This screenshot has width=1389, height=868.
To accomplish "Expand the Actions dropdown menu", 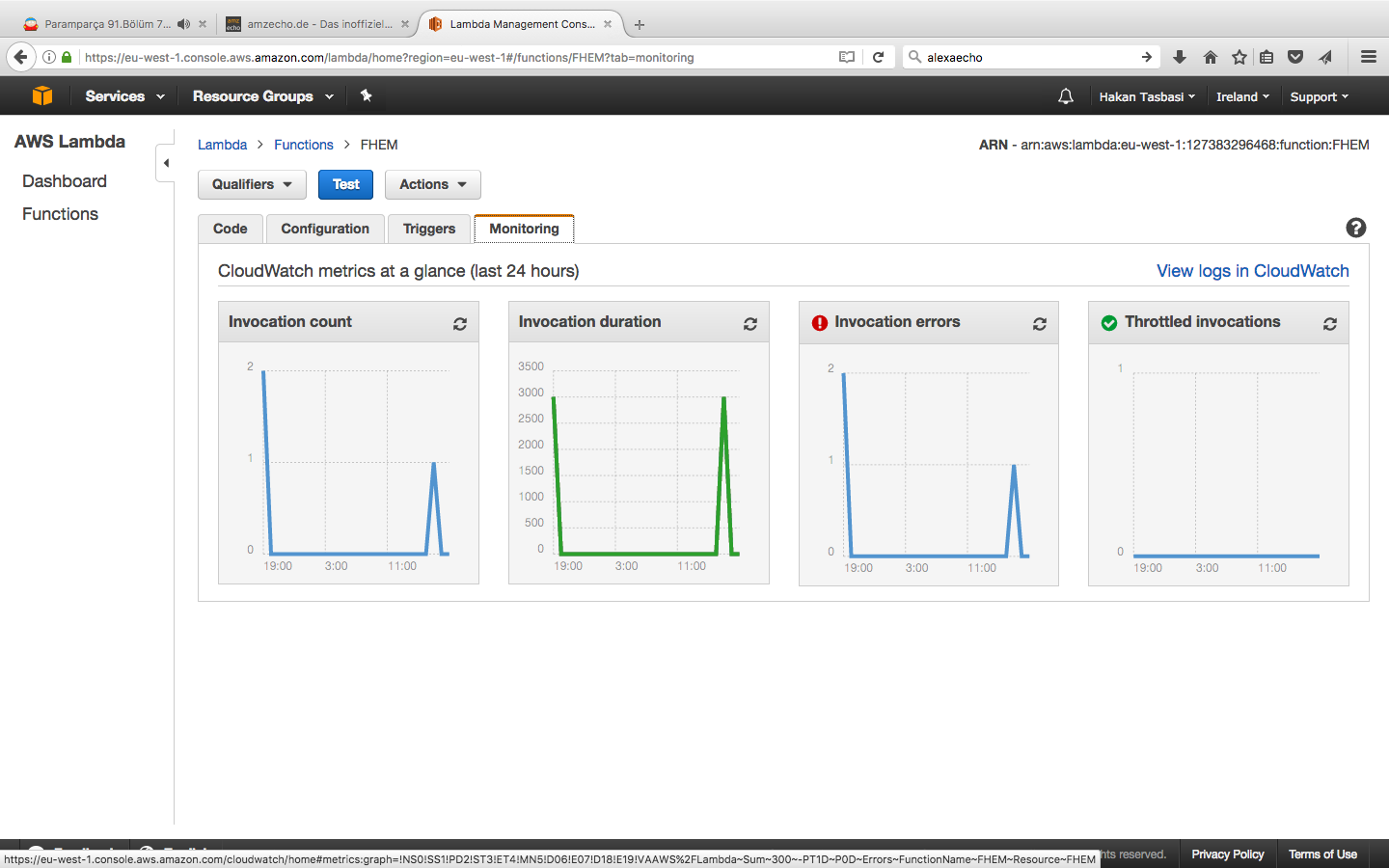I will [x=432, y=184].
